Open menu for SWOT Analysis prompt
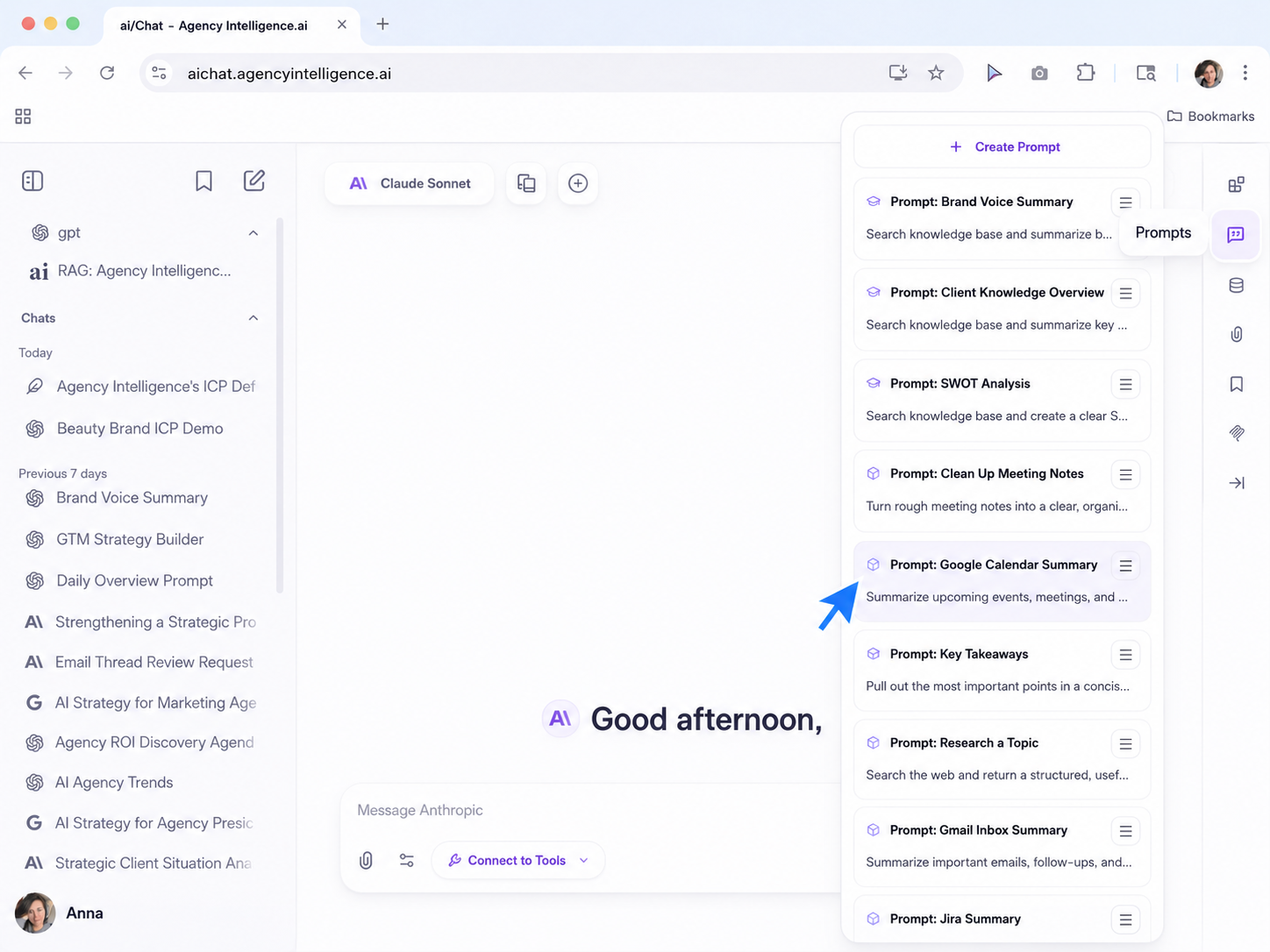 1125,385
